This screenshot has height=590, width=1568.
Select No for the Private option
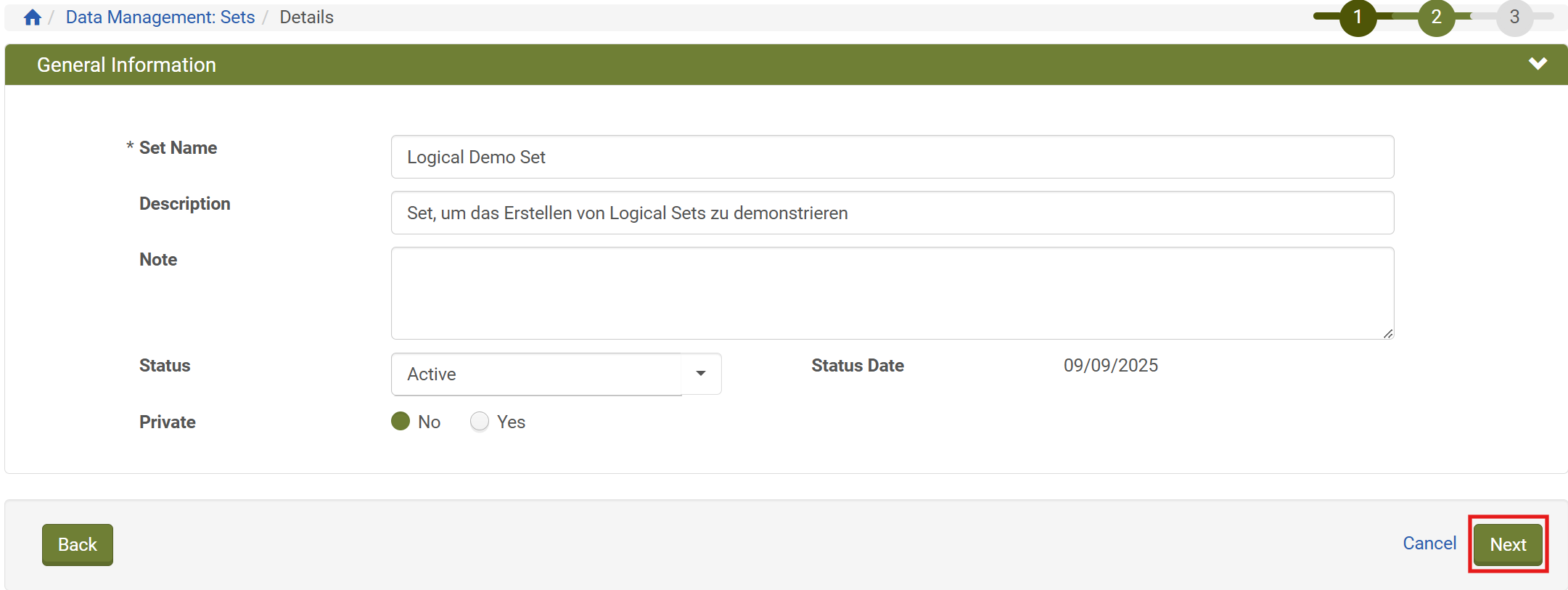pyautogui.click(x=401, y=421)
